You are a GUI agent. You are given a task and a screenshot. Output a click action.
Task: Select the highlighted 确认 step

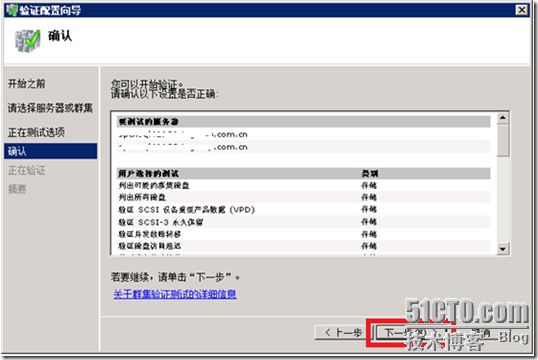[50, 151]
